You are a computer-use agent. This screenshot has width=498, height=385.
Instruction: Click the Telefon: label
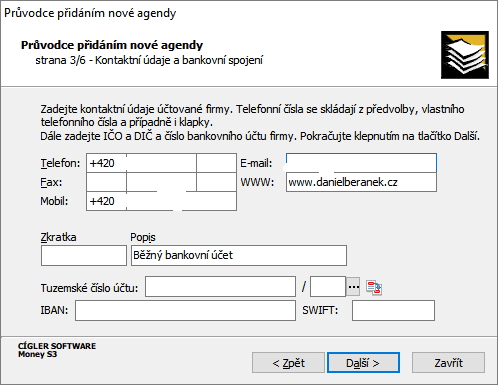60,163
